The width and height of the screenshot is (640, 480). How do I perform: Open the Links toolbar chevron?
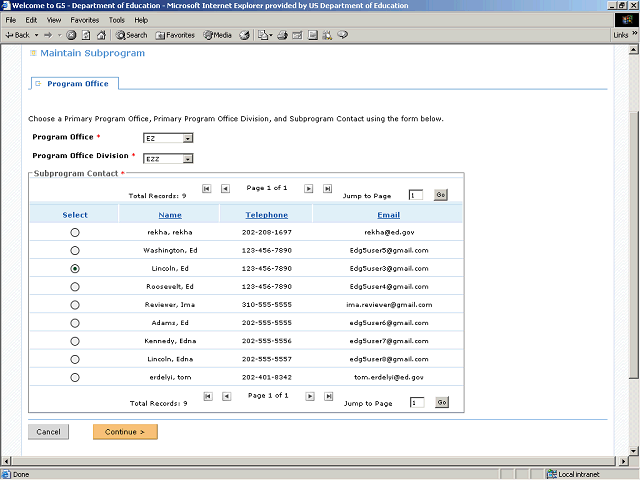point(634,35)
